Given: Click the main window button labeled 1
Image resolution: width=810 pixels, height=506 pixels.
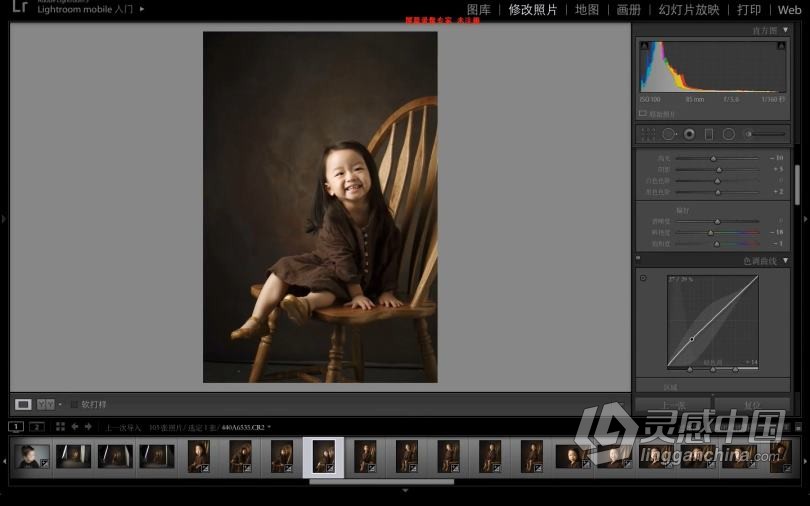Looking at the screenshot, I should click(x=16, y=426).
